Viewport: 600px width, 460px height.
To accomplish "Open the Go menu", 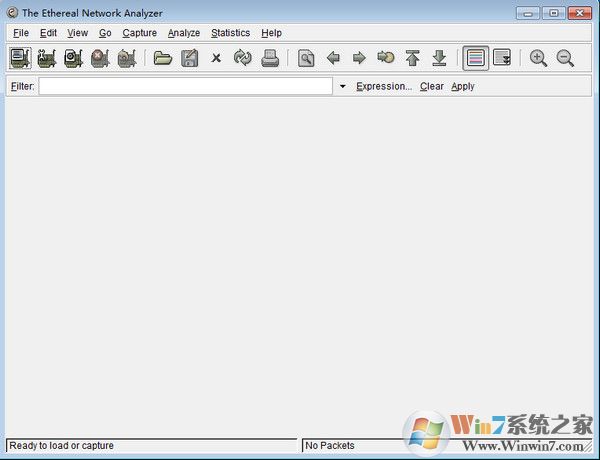I will [x=105, y=33].
